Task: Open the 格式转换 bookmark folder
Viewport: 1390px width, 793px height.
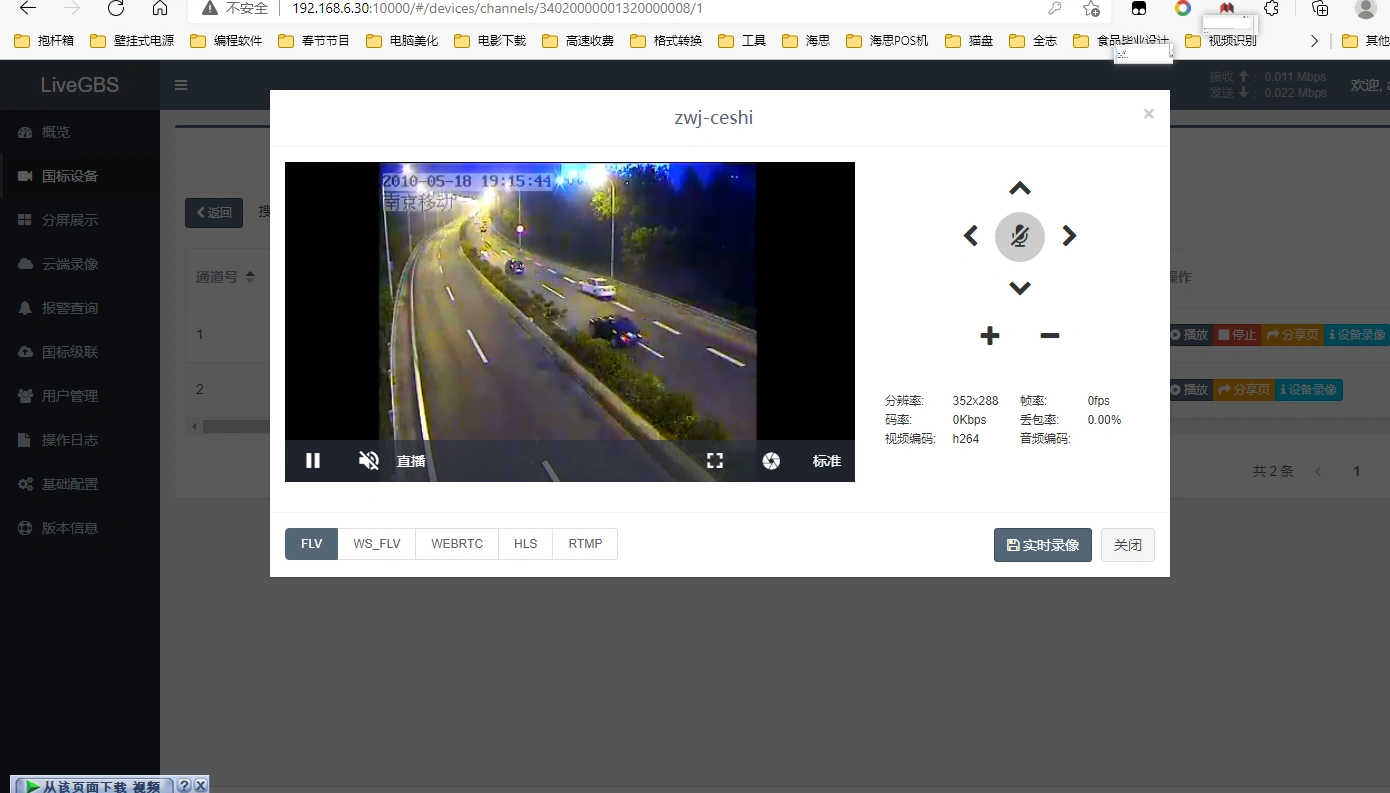Action: tap(666, 41)
